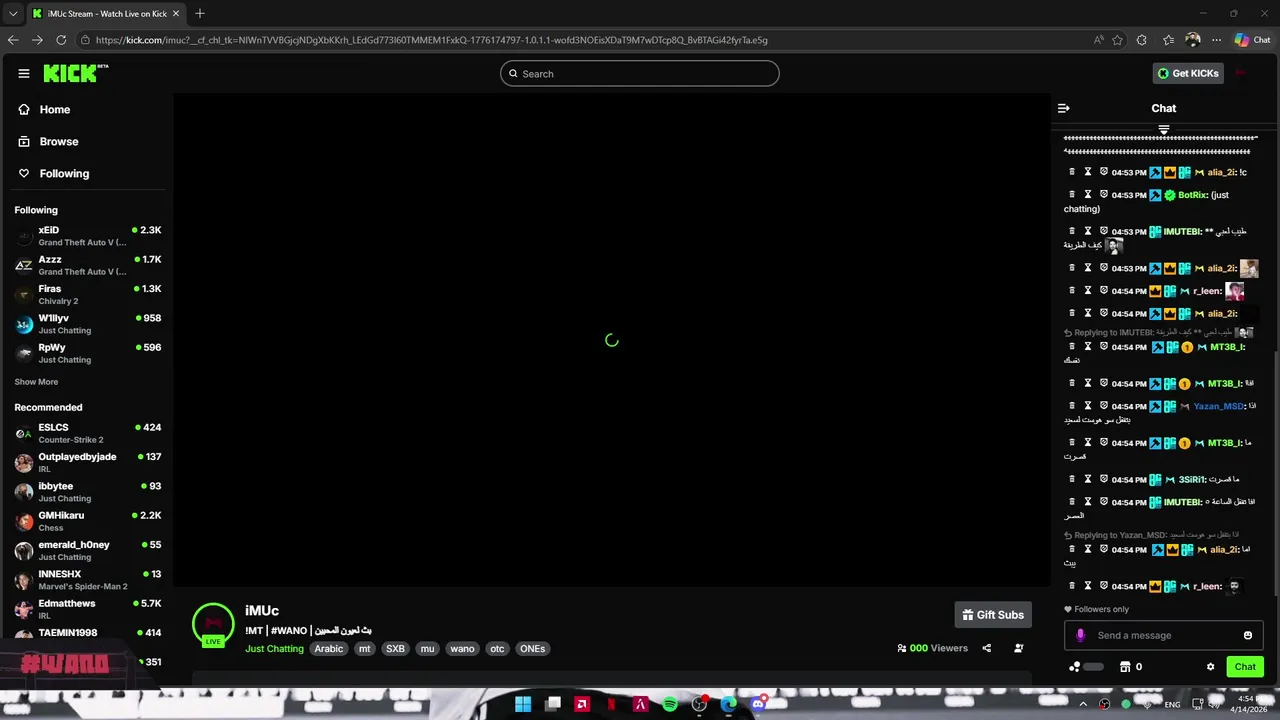Open GMHikaru recommended channel
The image size is (1280, 720).
click(x=88, y=521)
